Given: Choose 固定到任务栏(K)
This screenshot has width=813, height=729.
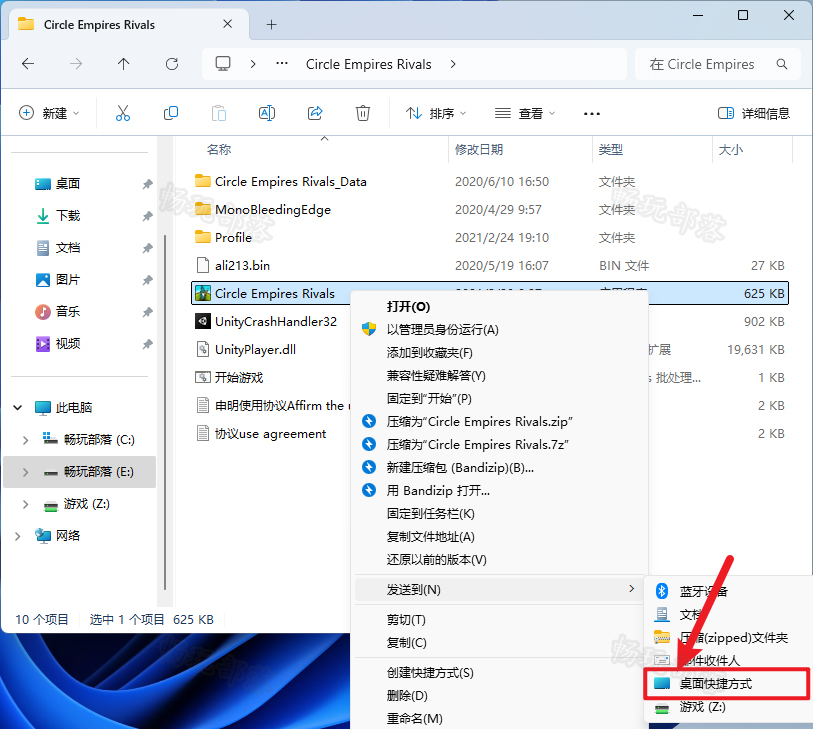Looking at the screenshot, I should tap(501, 513).
